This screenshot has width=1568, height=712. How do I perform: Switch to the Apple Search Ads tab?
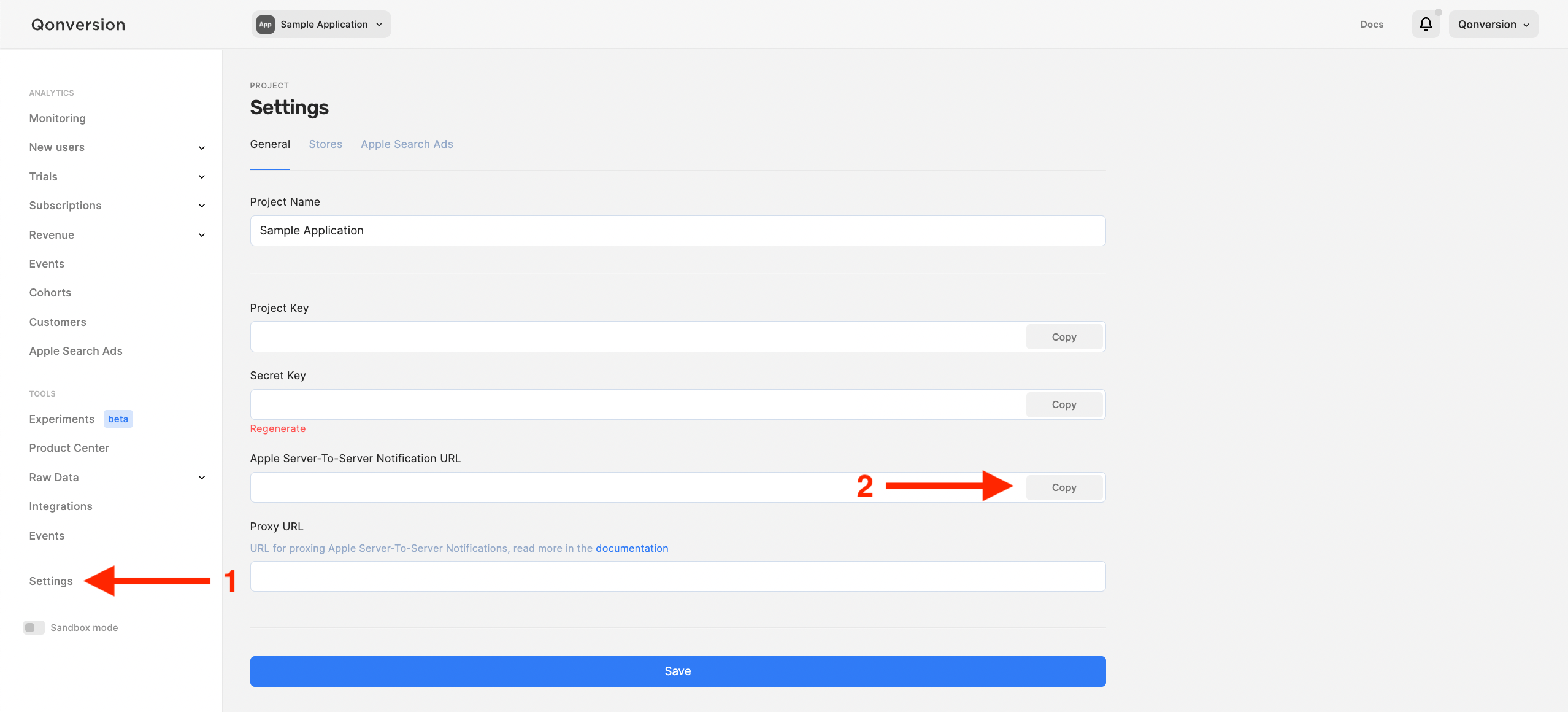pos(407,144)
